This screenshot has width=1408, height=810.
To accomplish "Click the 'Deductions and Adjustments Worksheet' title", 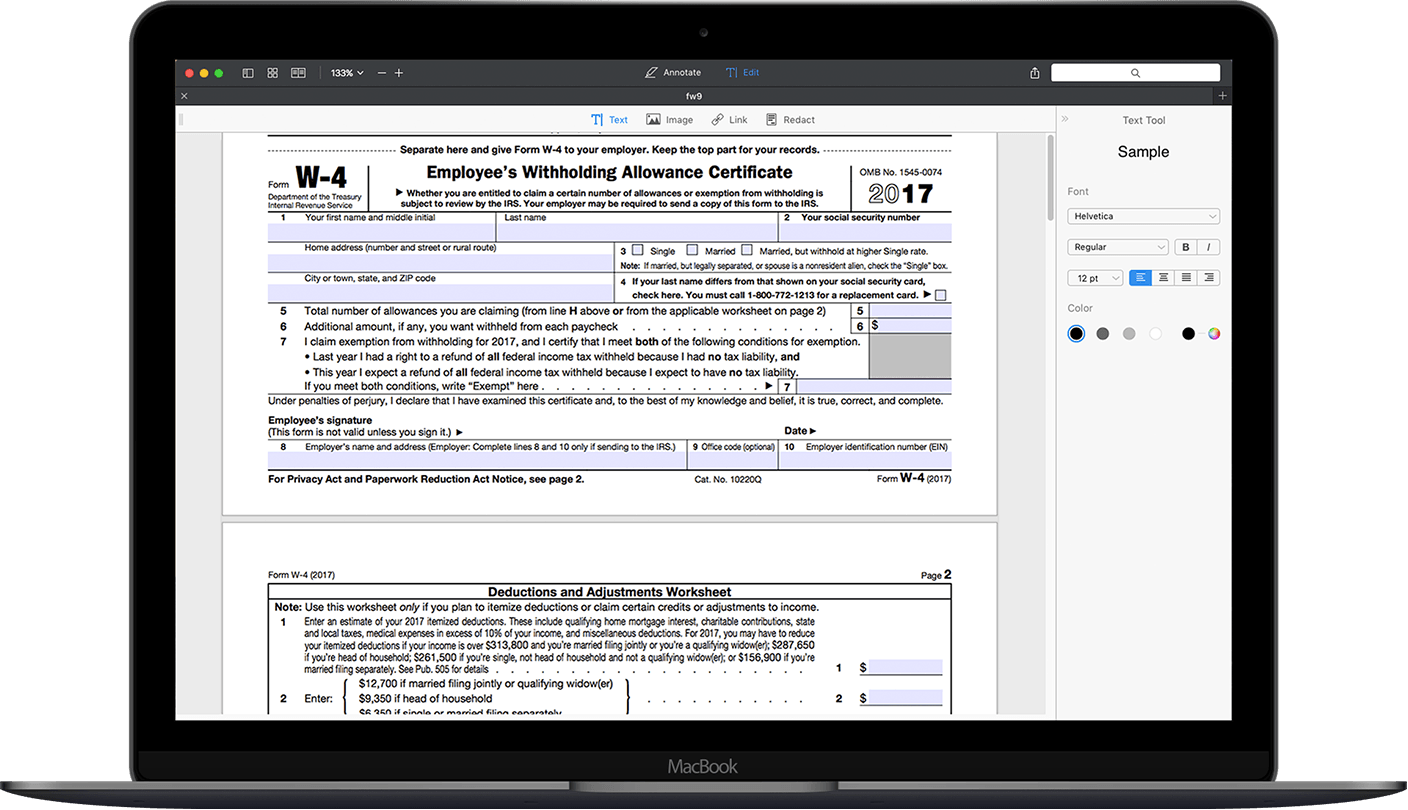I will click(x=609, y=592).
